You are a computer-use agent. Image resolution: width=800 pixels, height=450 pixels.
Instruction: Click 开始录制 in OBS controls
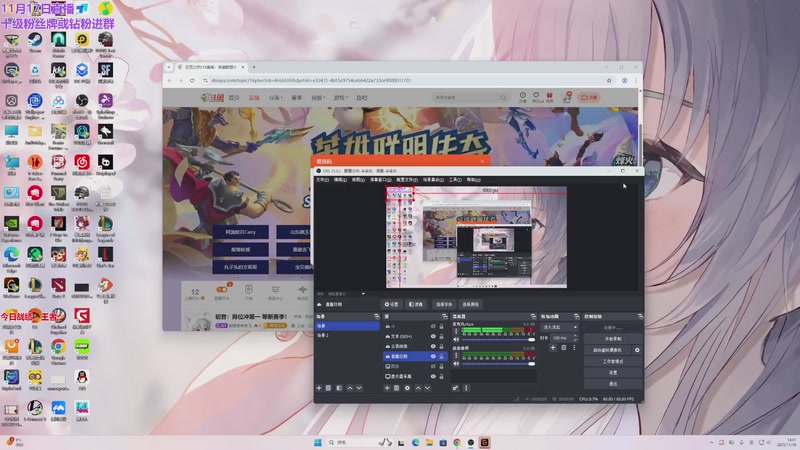(613, 339)
